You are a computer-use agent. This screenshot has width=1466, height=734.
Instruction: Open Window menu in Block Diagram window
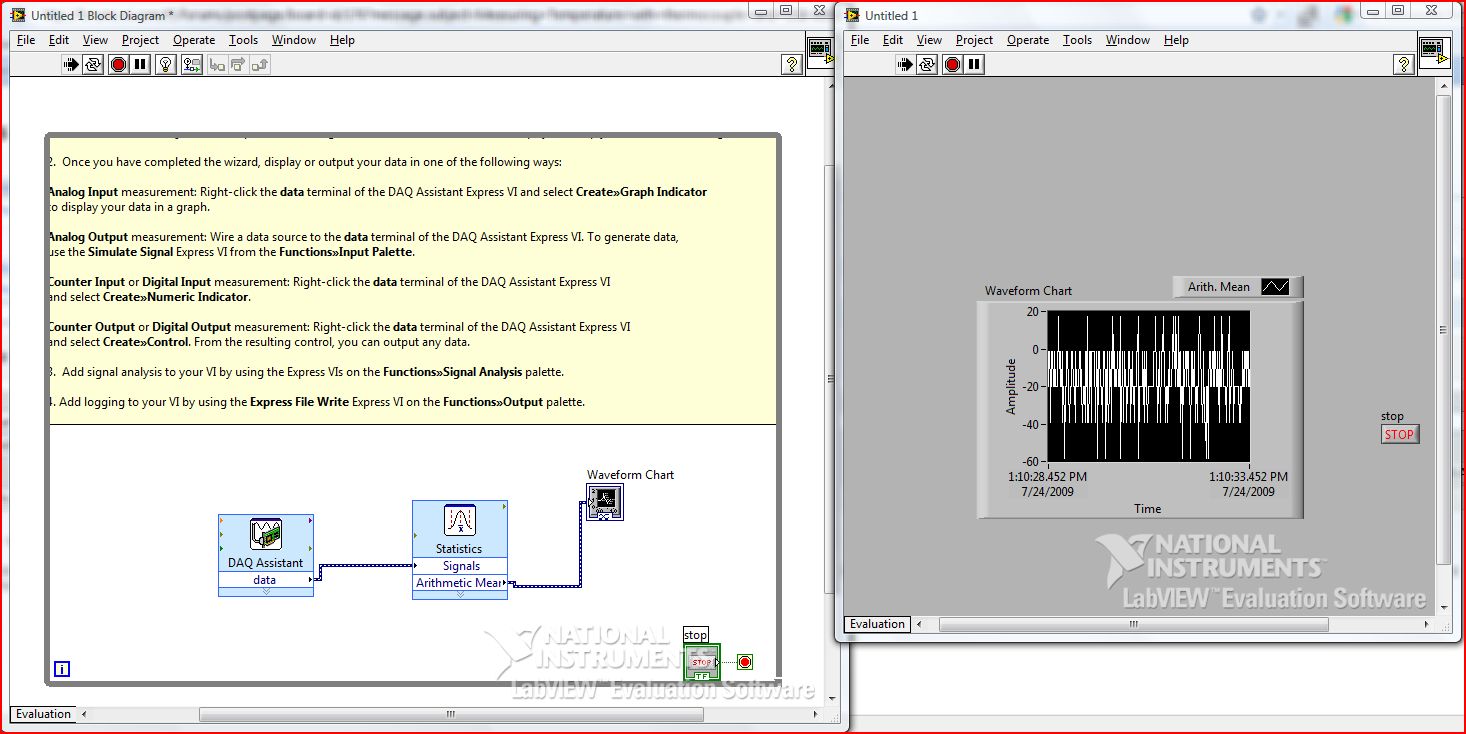coord(294,40)
